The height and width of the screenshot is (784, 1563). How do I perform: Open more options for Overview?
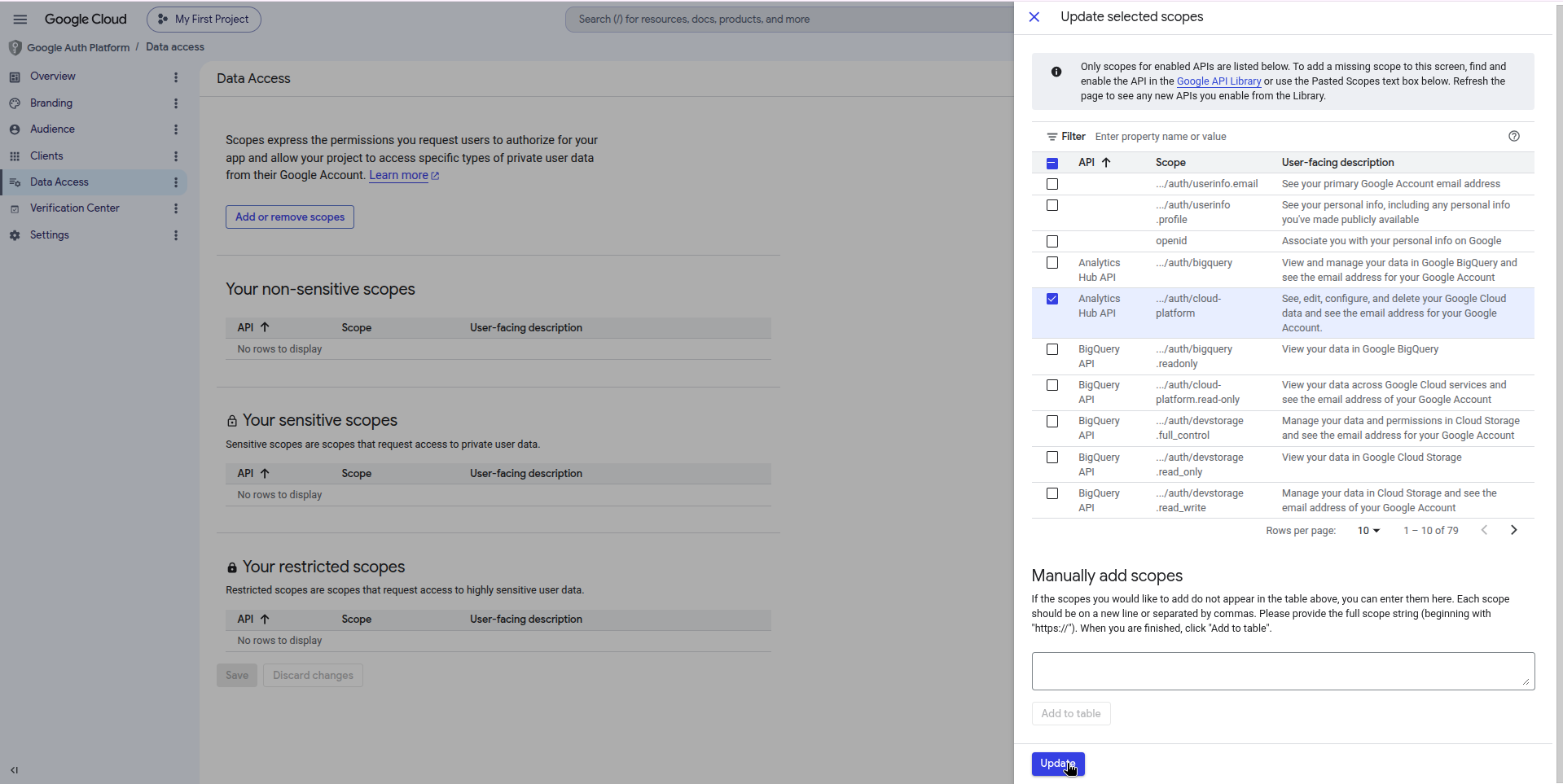pyautogui.click(x=176, y=77)
